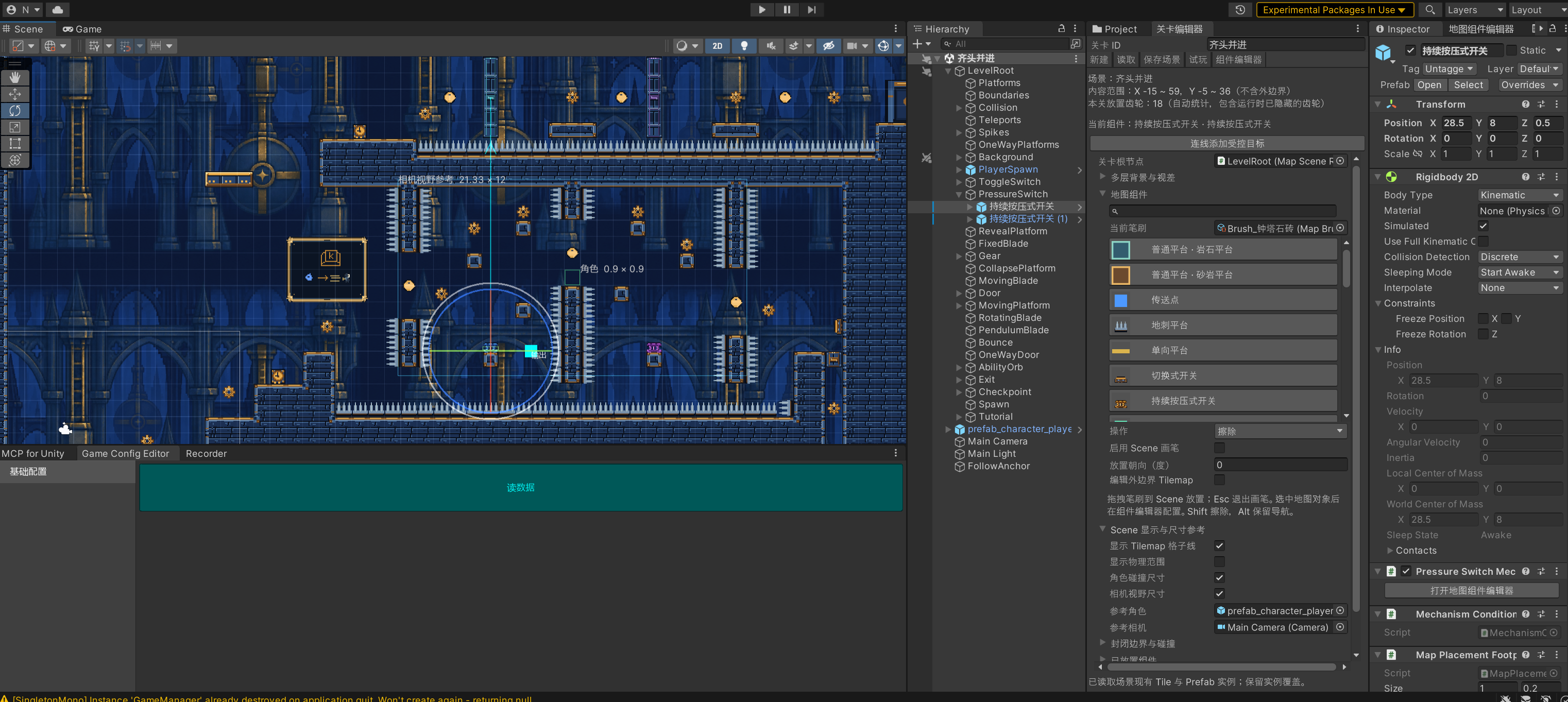
Task: Toggle scene lighting bulb icon
Action: (x=744, y=46)
